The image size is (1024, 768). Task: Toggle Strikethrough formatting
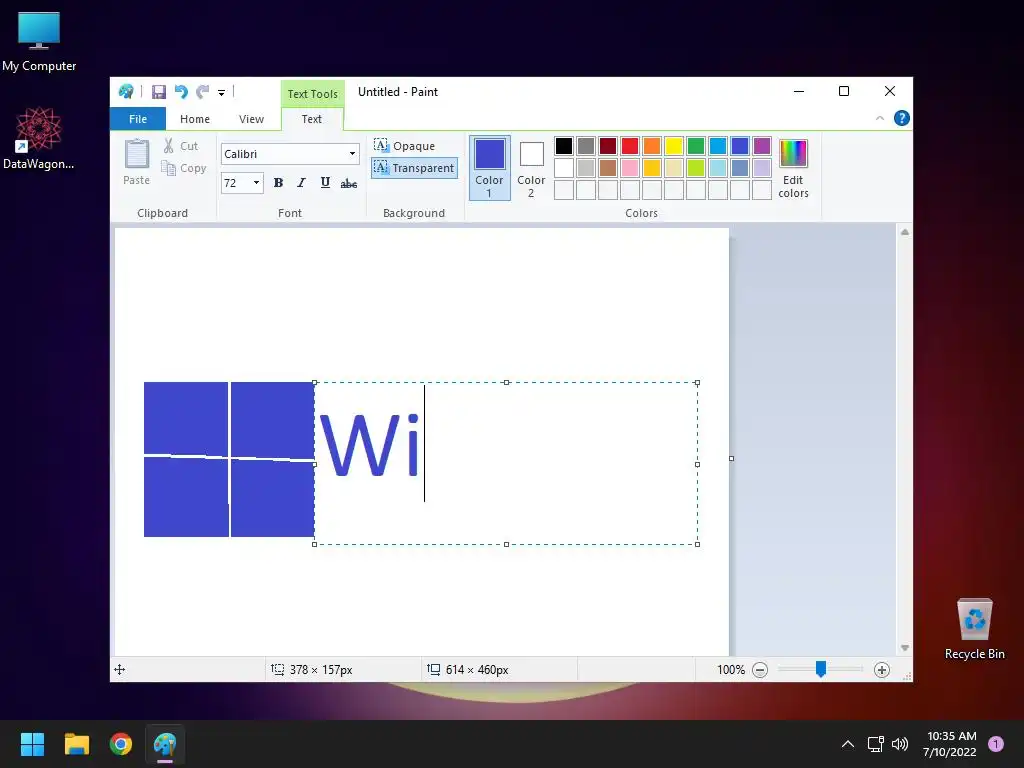349,183
